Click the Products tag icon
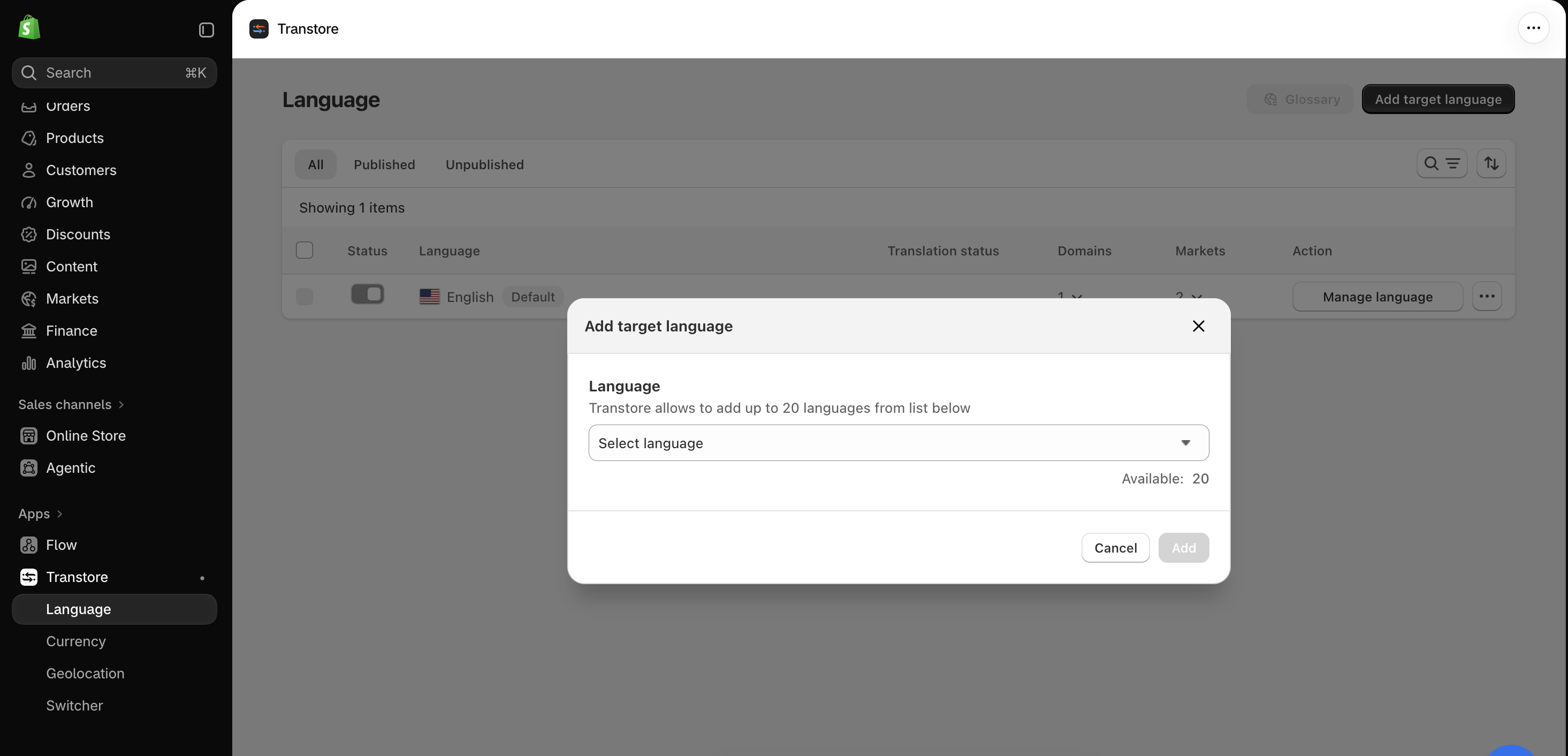 tap(28, 138)
